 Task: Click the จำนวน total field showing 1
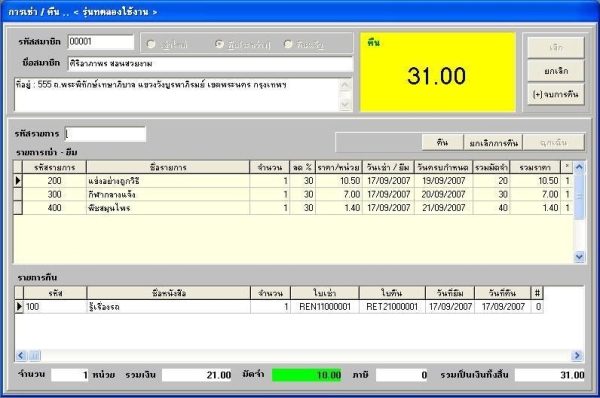(70, 375)
